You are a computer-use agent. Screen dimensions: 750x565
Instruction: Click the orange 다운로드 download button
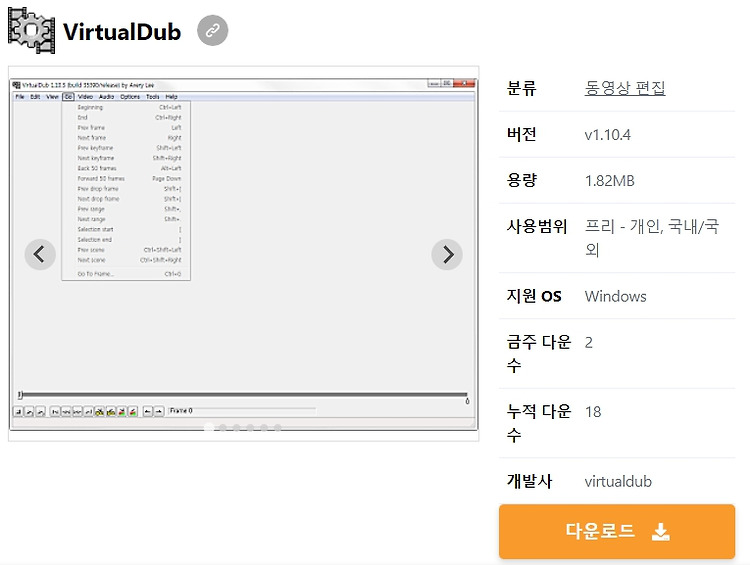tap(617, 531)
